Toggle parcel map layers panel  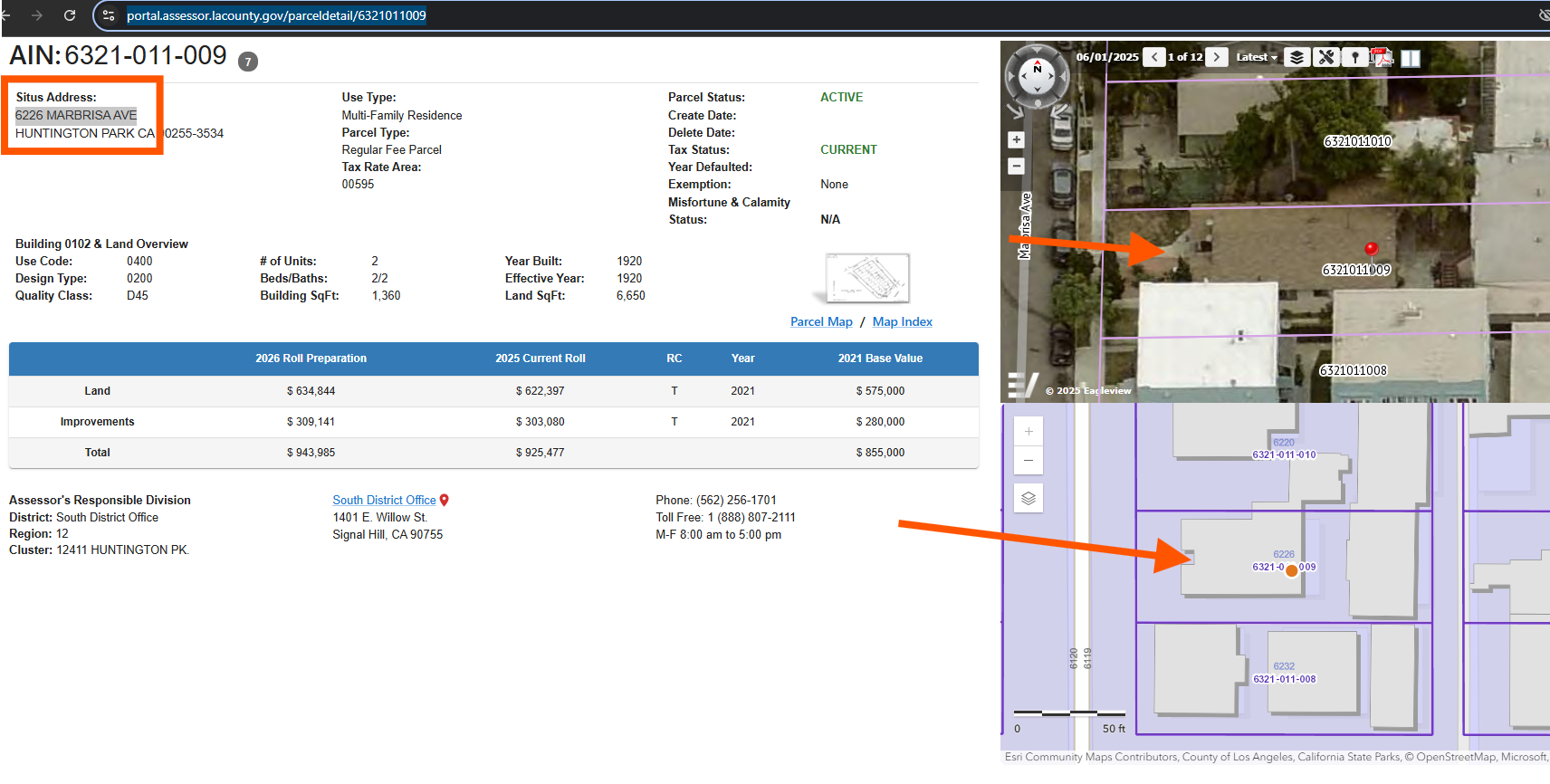[1029, 498]
